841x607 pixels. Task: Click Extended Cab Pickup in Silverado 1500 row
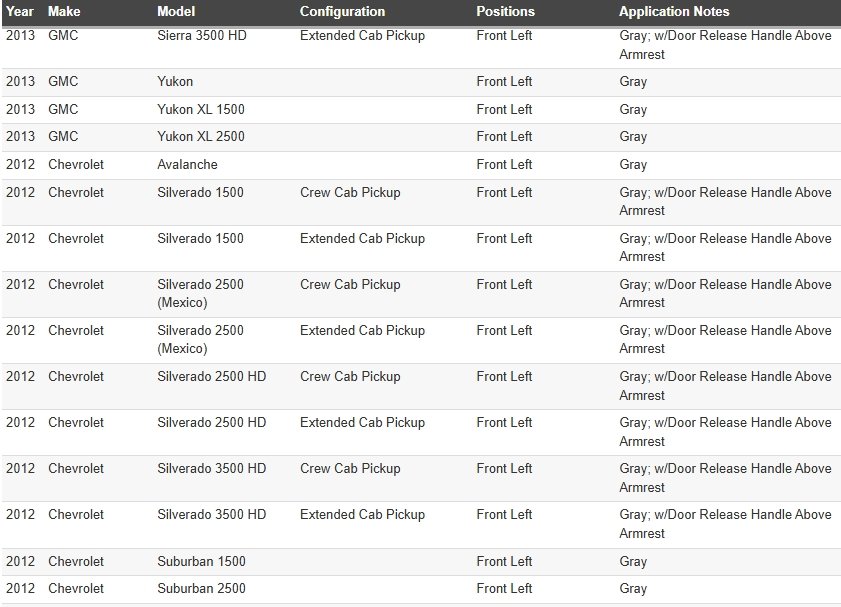(x=362, y=238)
